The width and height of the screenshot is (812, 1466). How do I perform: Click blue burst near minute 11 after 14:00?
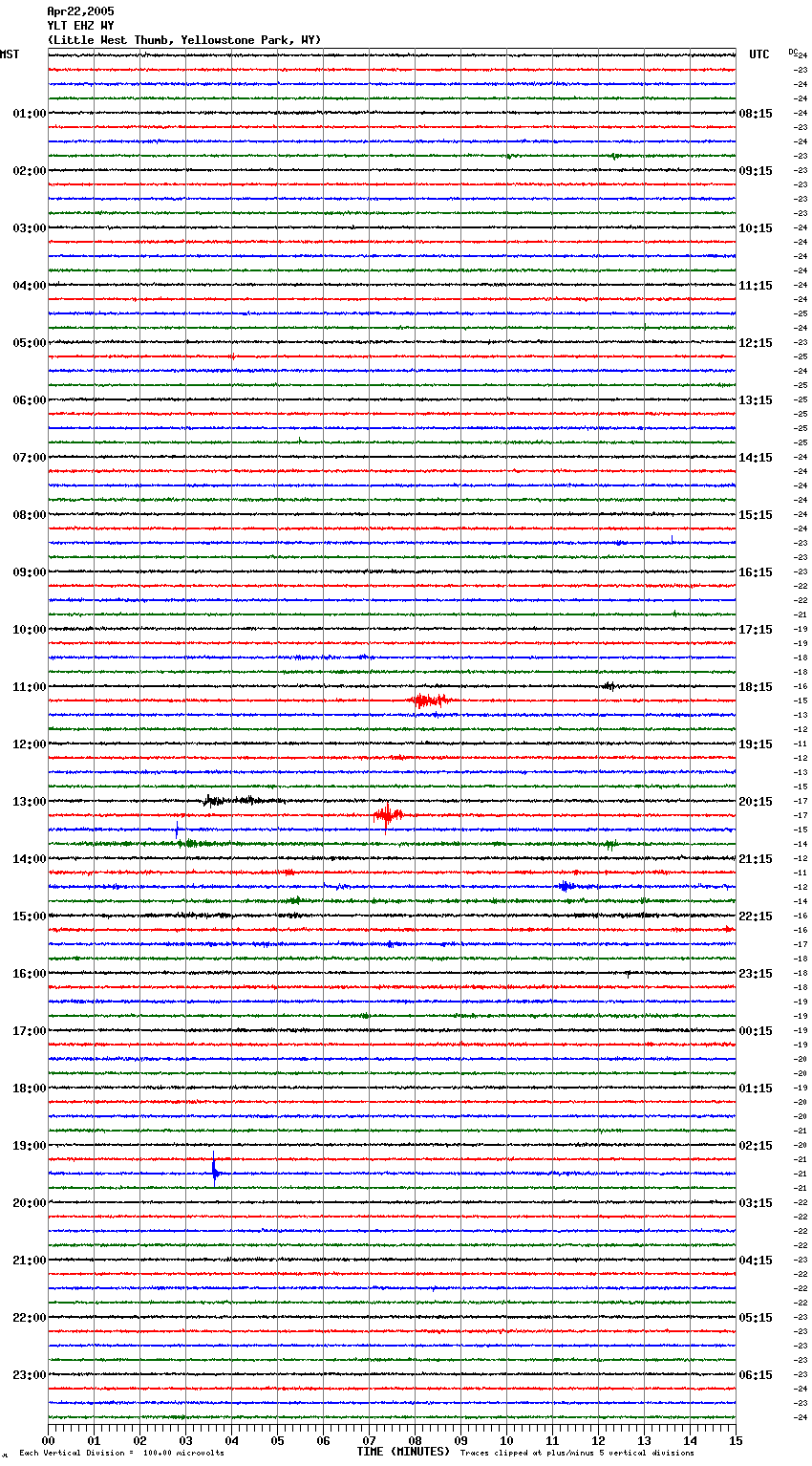pos(566,887)
